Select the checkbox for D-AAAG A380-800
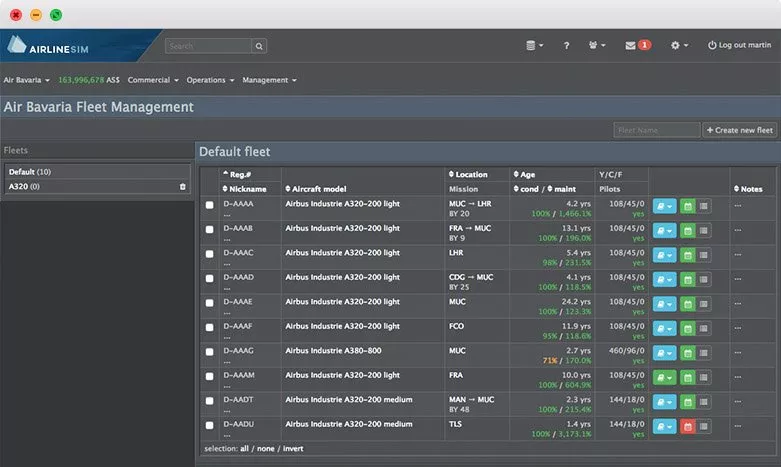Screen dimensions: 781x467 210,353
